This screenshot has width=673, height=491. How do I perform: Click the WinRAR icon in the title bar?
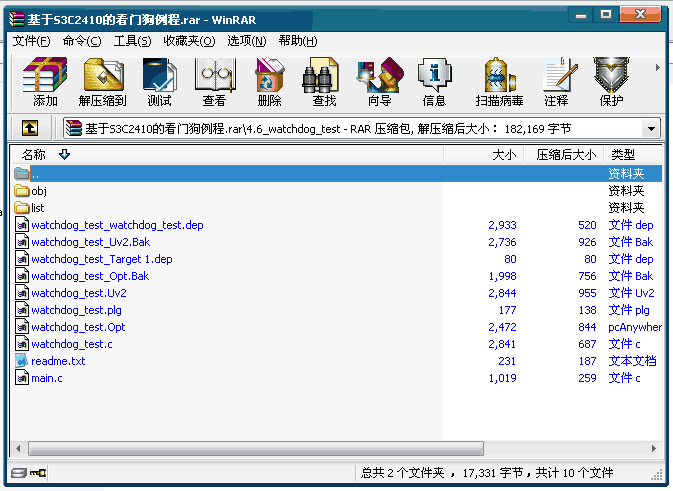click(x=17, y=19)
